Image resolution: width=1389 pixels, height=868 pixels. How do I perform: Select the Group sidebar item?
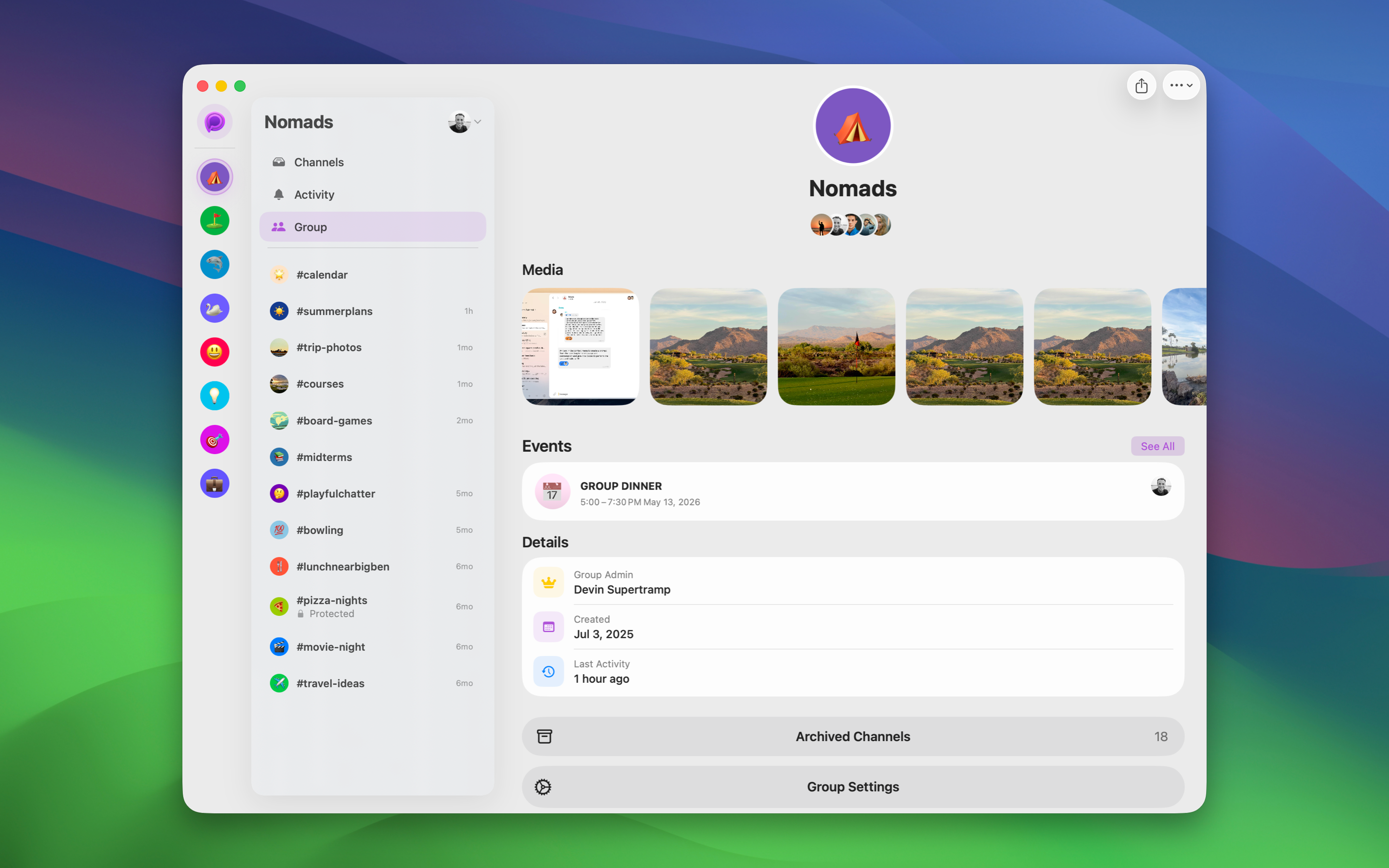[372, 227]
